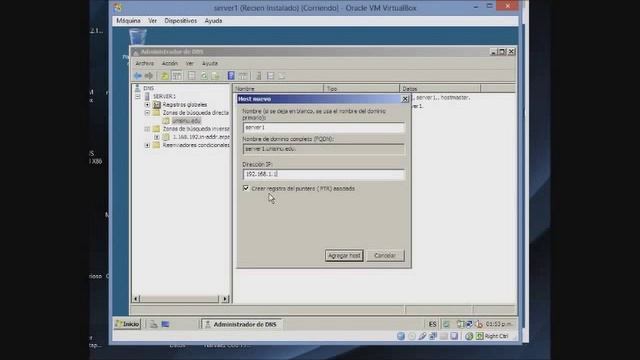The height and width of the screenshot is (360, 640).
Task: Expand Registros globales node
Action: coord(147,104)
